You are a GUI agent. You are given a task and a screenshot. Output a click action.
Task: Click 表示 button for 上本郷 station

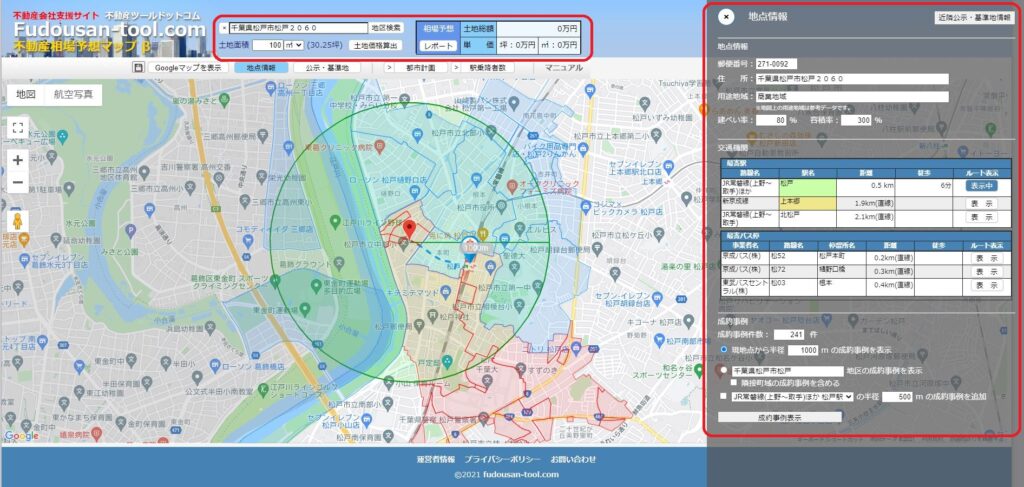982,203
